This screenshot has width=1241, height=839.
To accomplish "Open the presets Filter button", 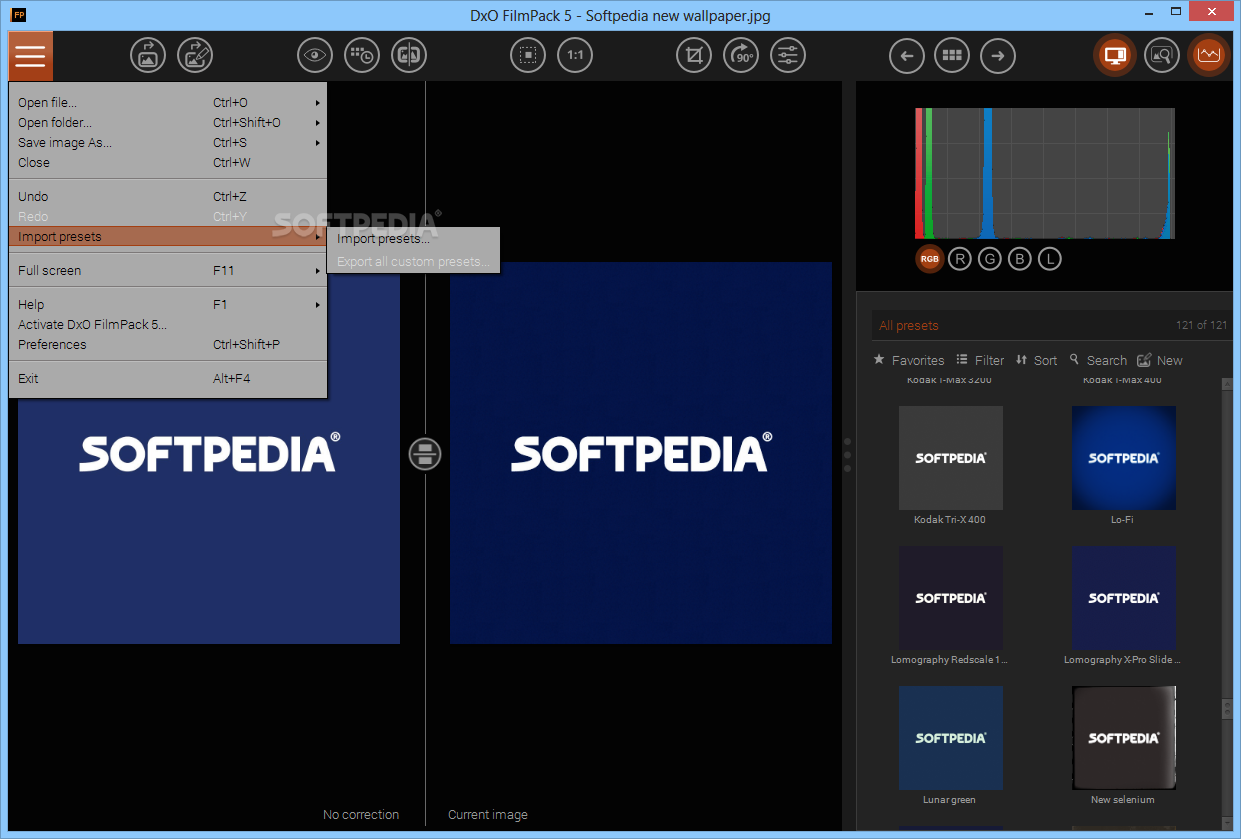I will click(980, 360).
